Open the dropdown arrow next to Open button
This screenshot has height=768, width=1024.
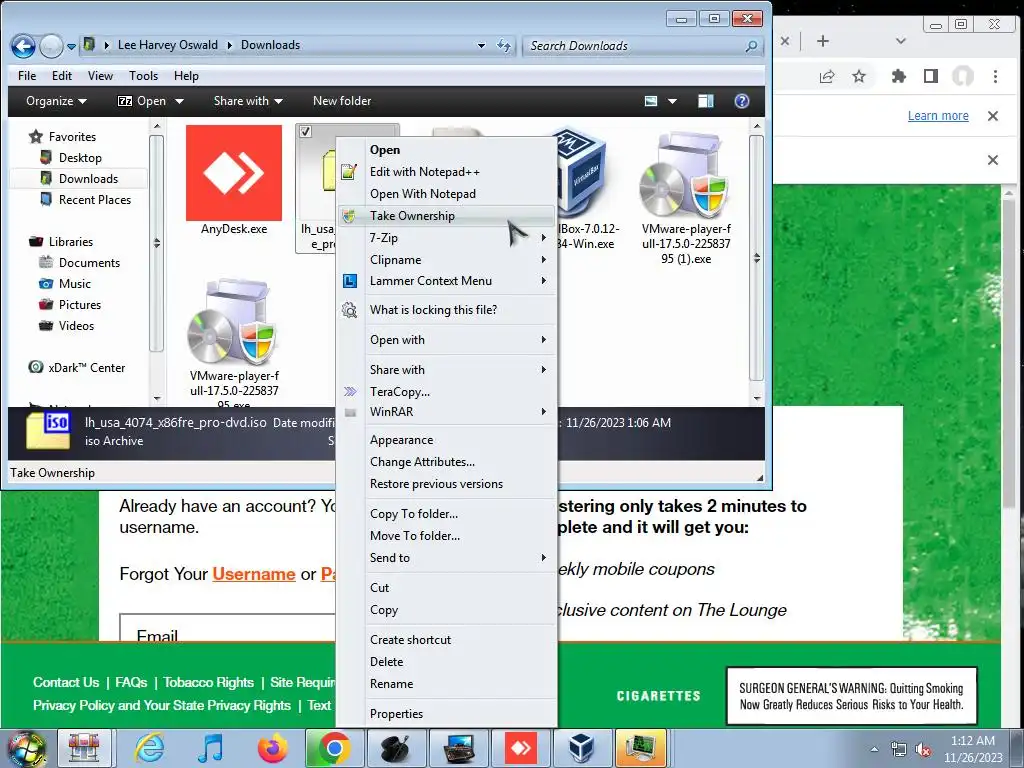[x=179, y=101]
